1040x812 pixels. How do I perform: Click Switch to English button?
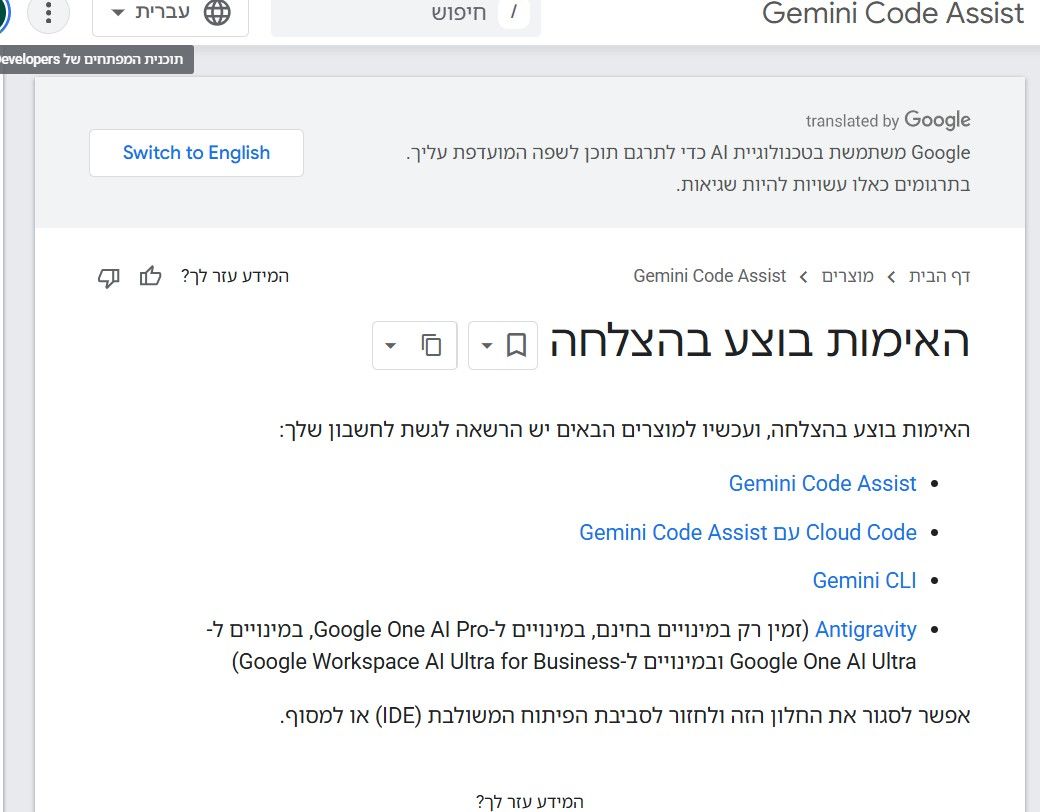click(196, 153)
